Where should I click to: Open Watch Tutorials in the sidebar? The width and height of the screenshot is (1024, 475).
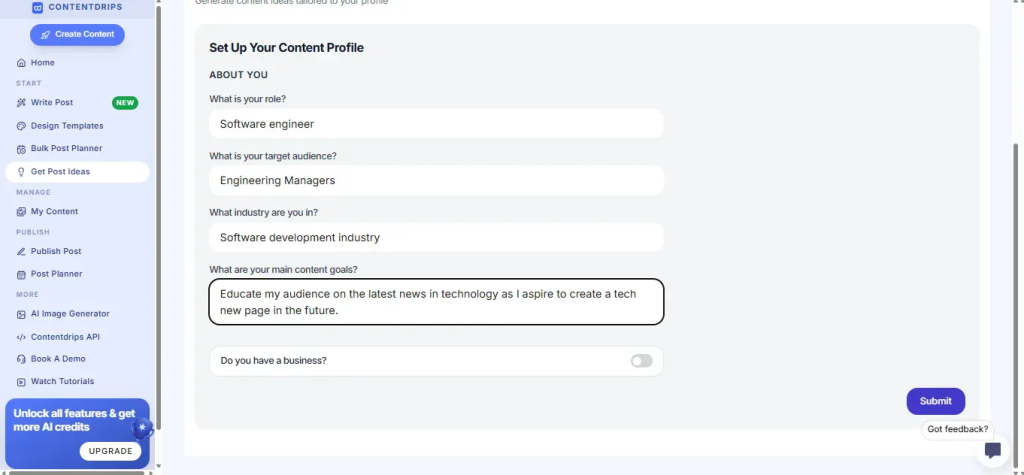[x=62, y=381]
